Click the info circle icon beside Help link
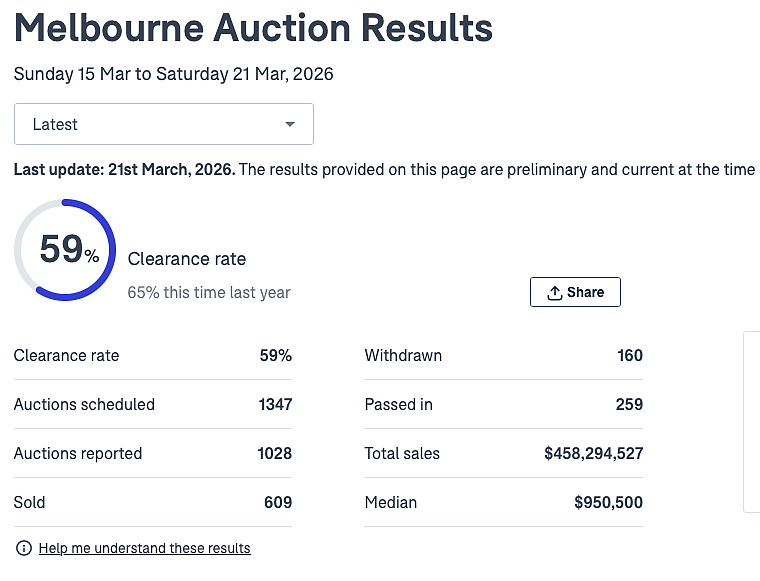Screen dimensions: 760x581 pos(24,548)
